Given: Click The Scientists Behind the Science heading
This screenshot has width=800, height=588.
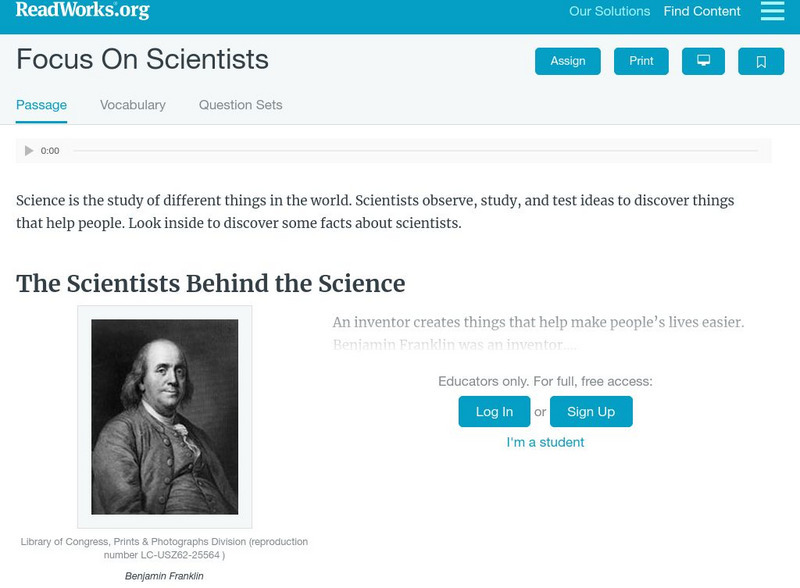Looking at the screenshot, I should click(211, 283).
